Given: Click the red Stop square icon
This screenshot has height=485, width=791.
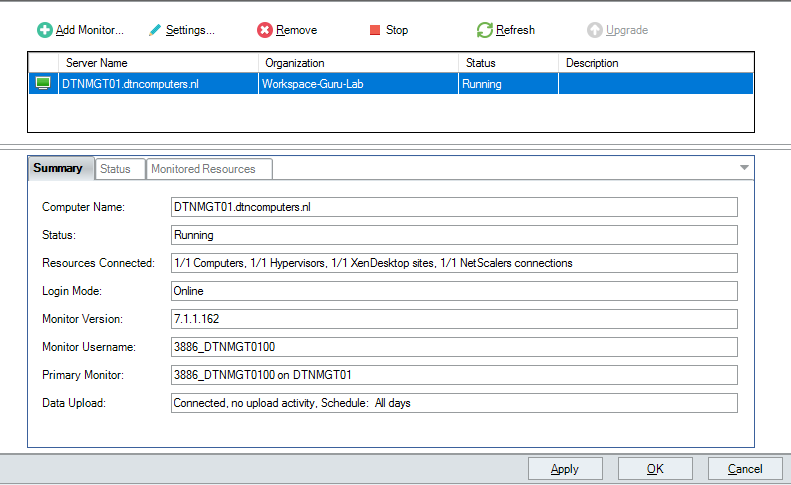Looking at the screenshot, I should pyautogui.click(x=375, y=30).
